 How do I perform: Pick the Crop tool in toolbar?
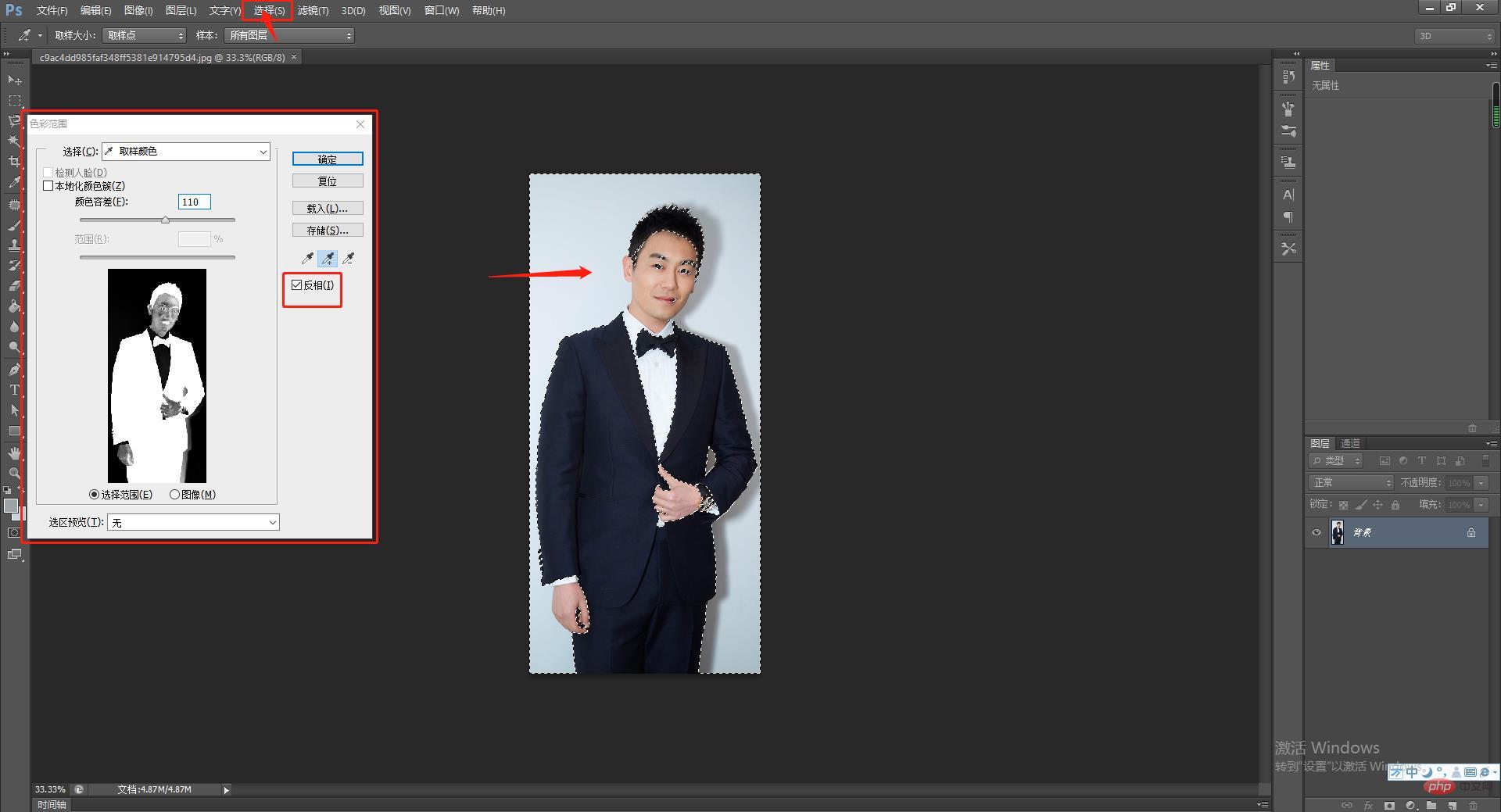click(x=14, y=162)
